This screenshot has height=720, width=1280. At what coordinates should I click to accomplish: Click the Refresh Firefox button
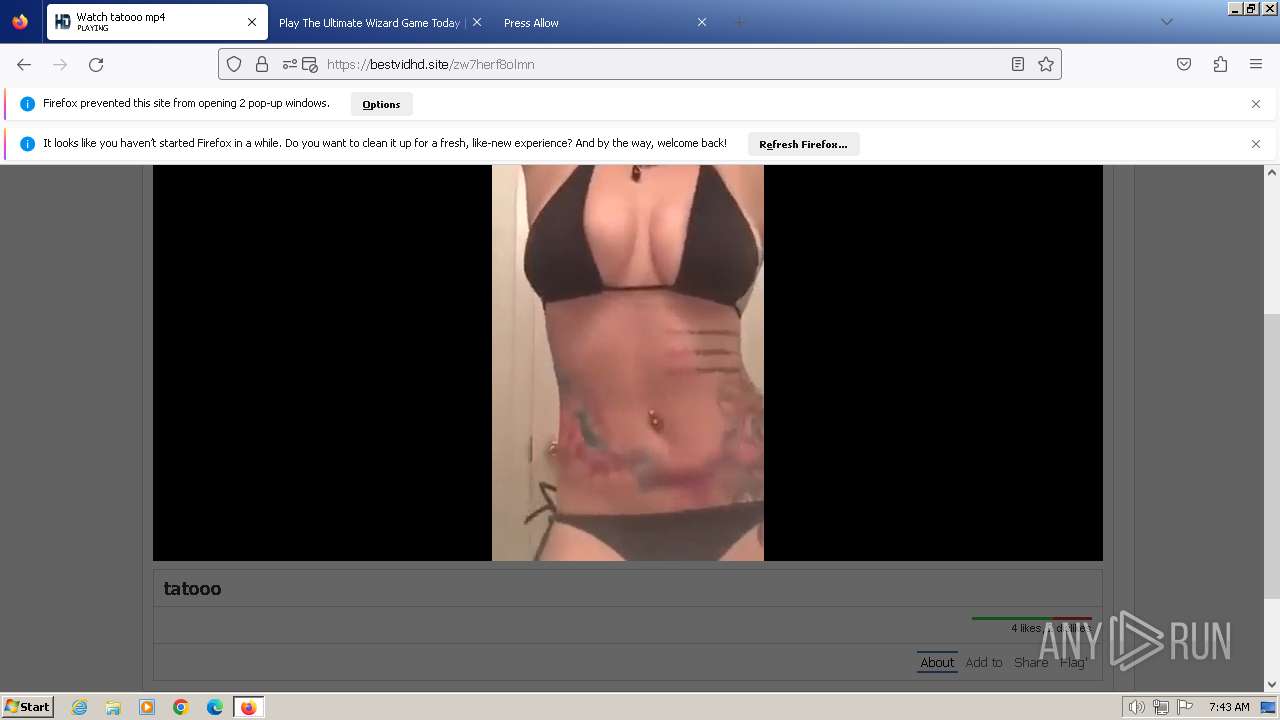pyautogui.click(x=803, y=144)
